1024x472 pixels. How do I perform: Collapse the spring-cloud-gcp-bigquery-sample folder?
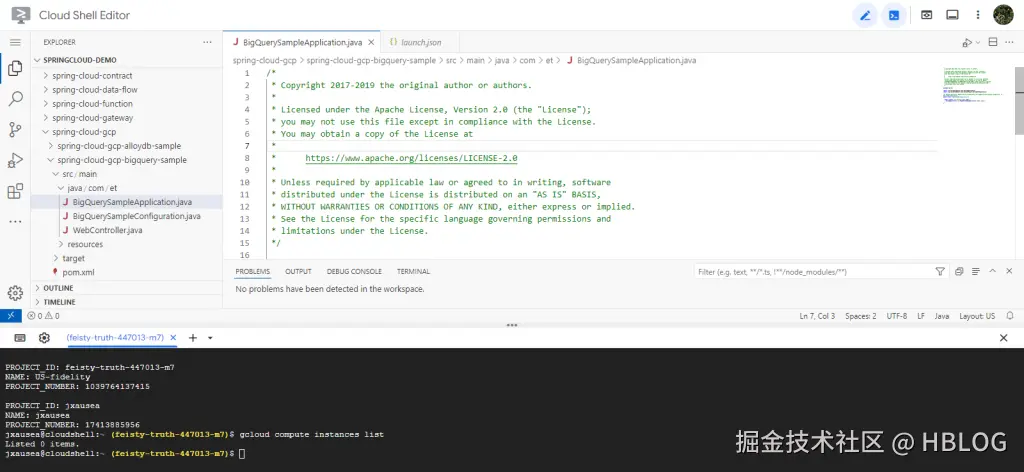point(127,160)
